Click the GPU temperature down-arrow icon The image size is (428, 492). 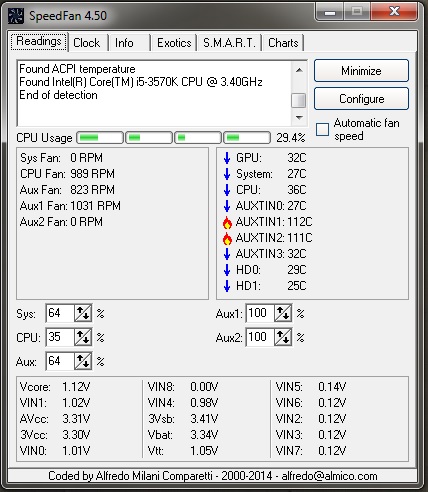227,158
